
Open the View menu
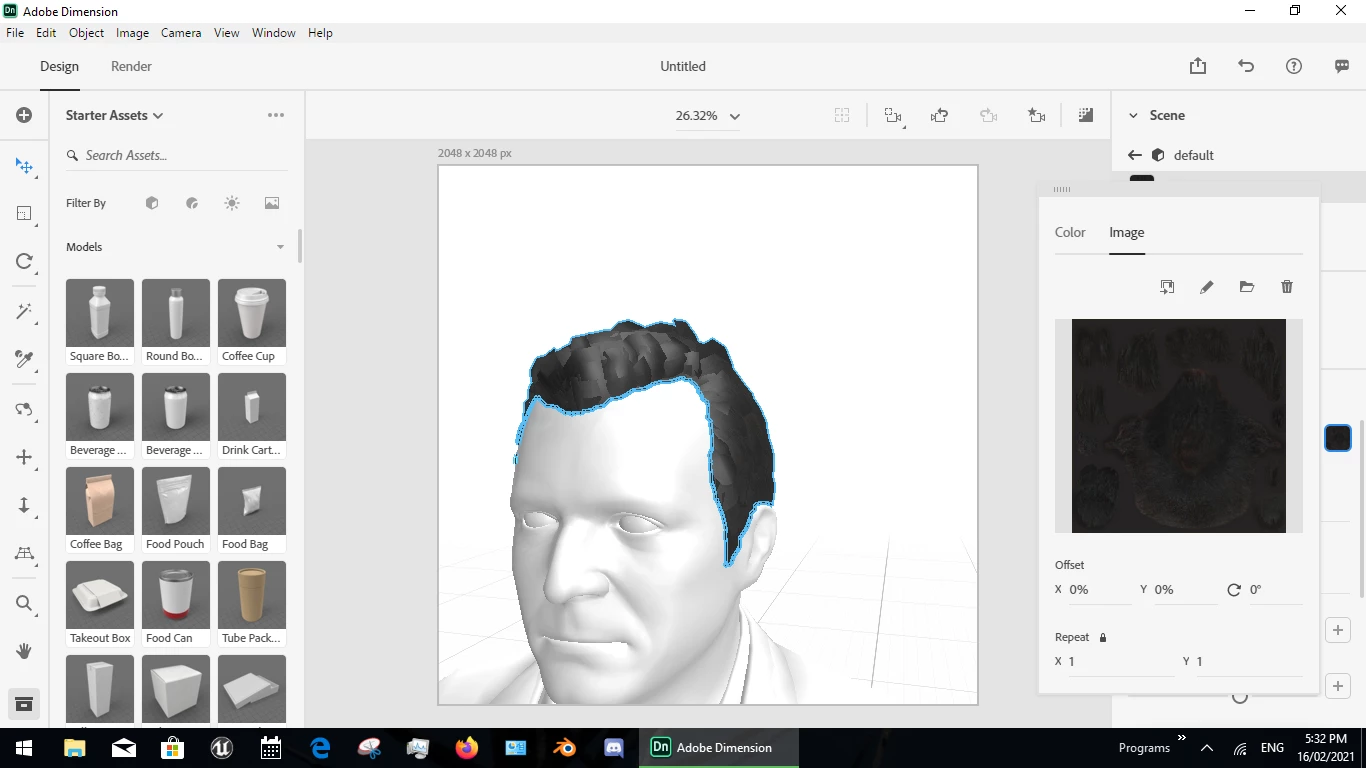pyautogui.click(x=227, y=33)
